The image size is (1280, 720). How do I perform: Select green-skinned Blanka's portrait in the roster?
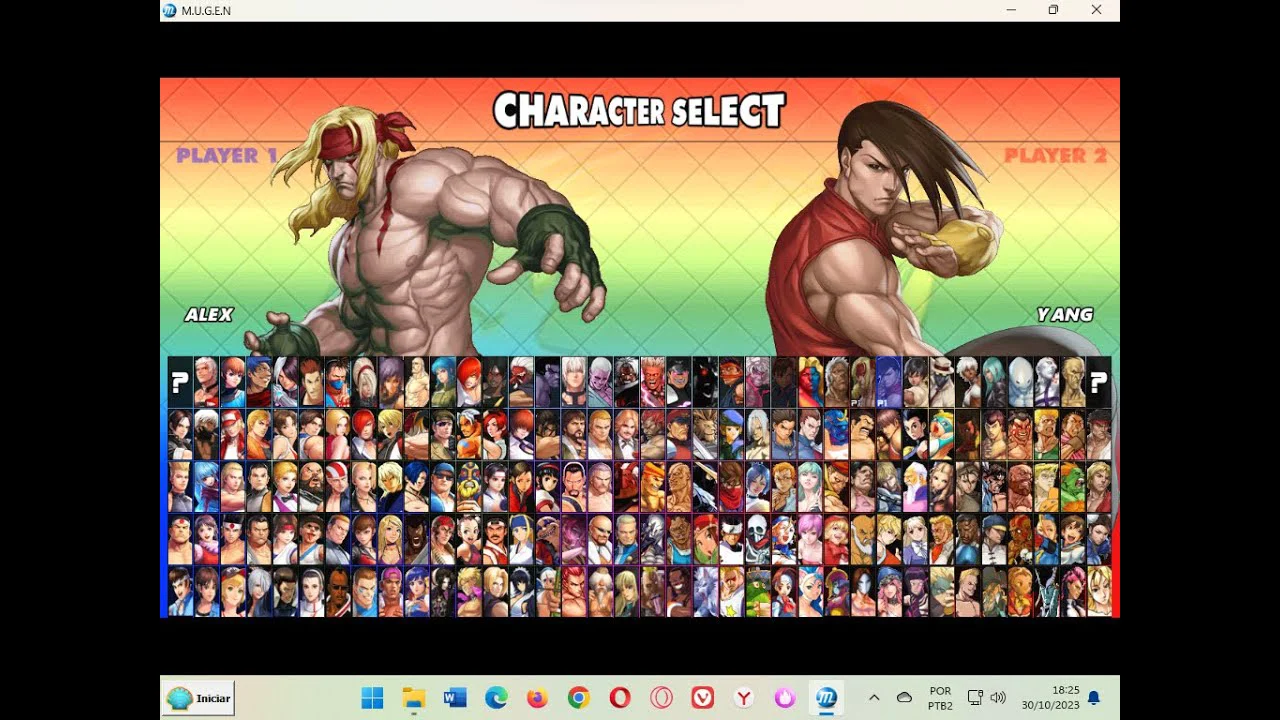1072,487
